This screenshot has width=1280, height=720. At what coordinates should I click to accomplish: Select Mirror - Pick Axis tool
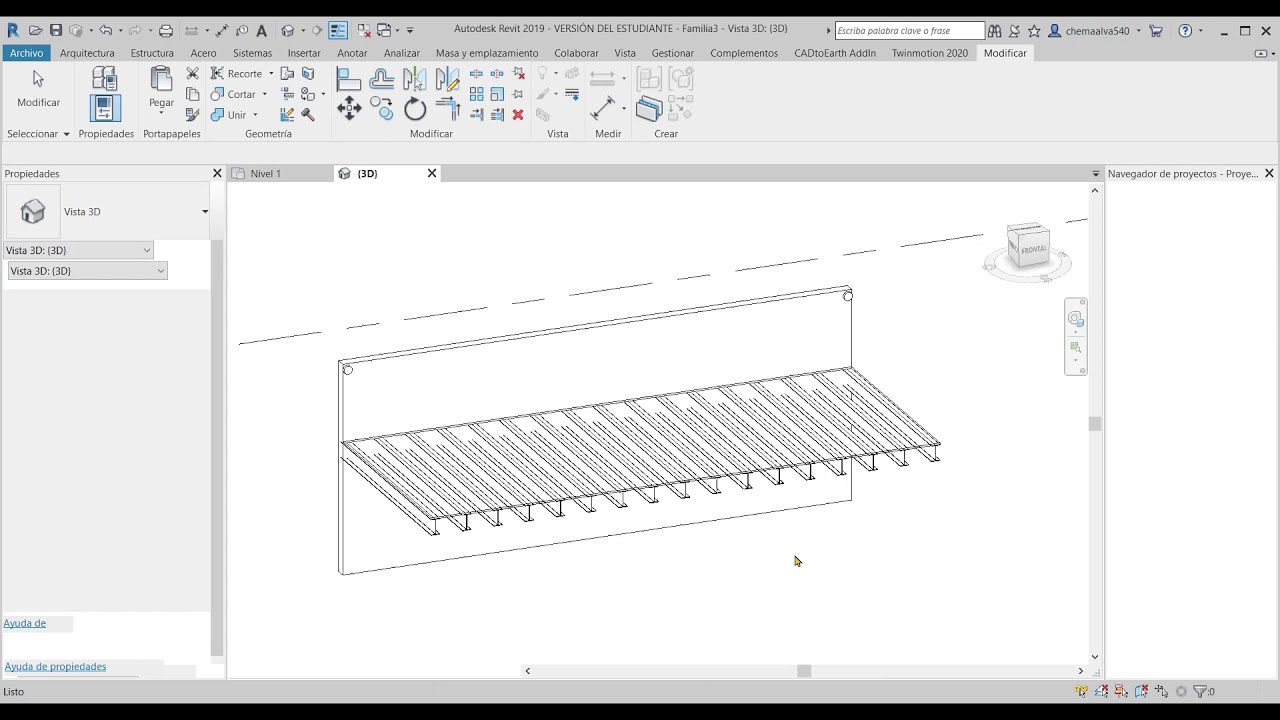coord(414,78)
